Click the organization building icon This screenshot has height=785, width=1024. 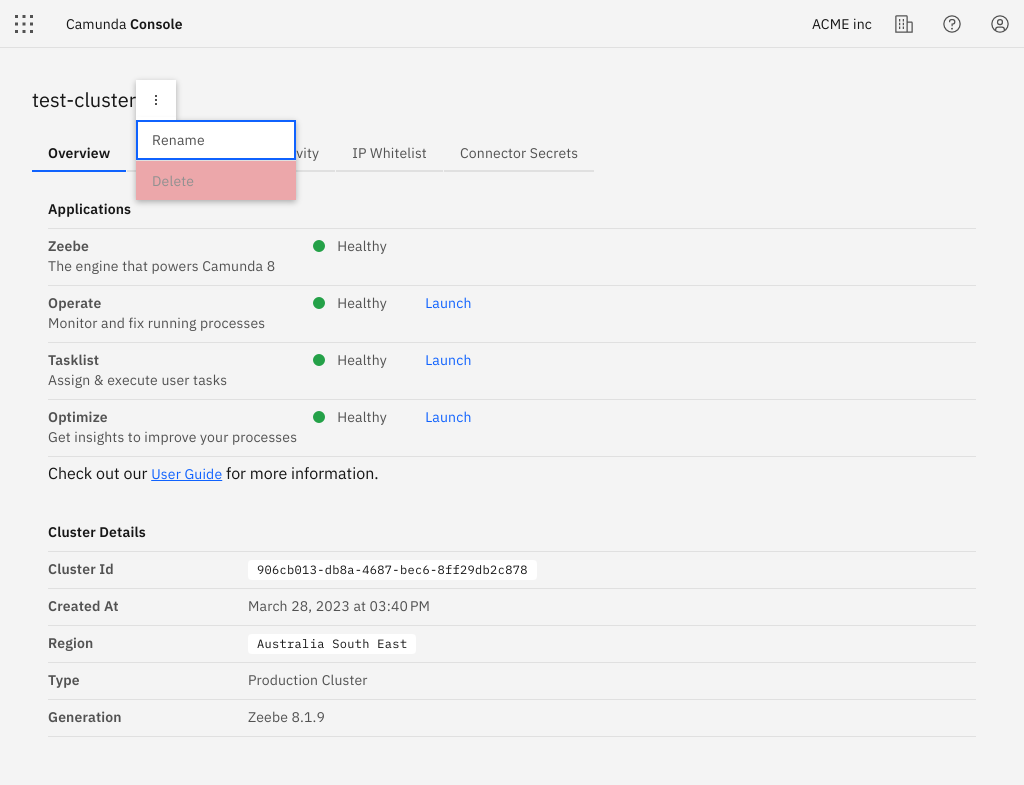pyautogui.click(x=904, y=24)
